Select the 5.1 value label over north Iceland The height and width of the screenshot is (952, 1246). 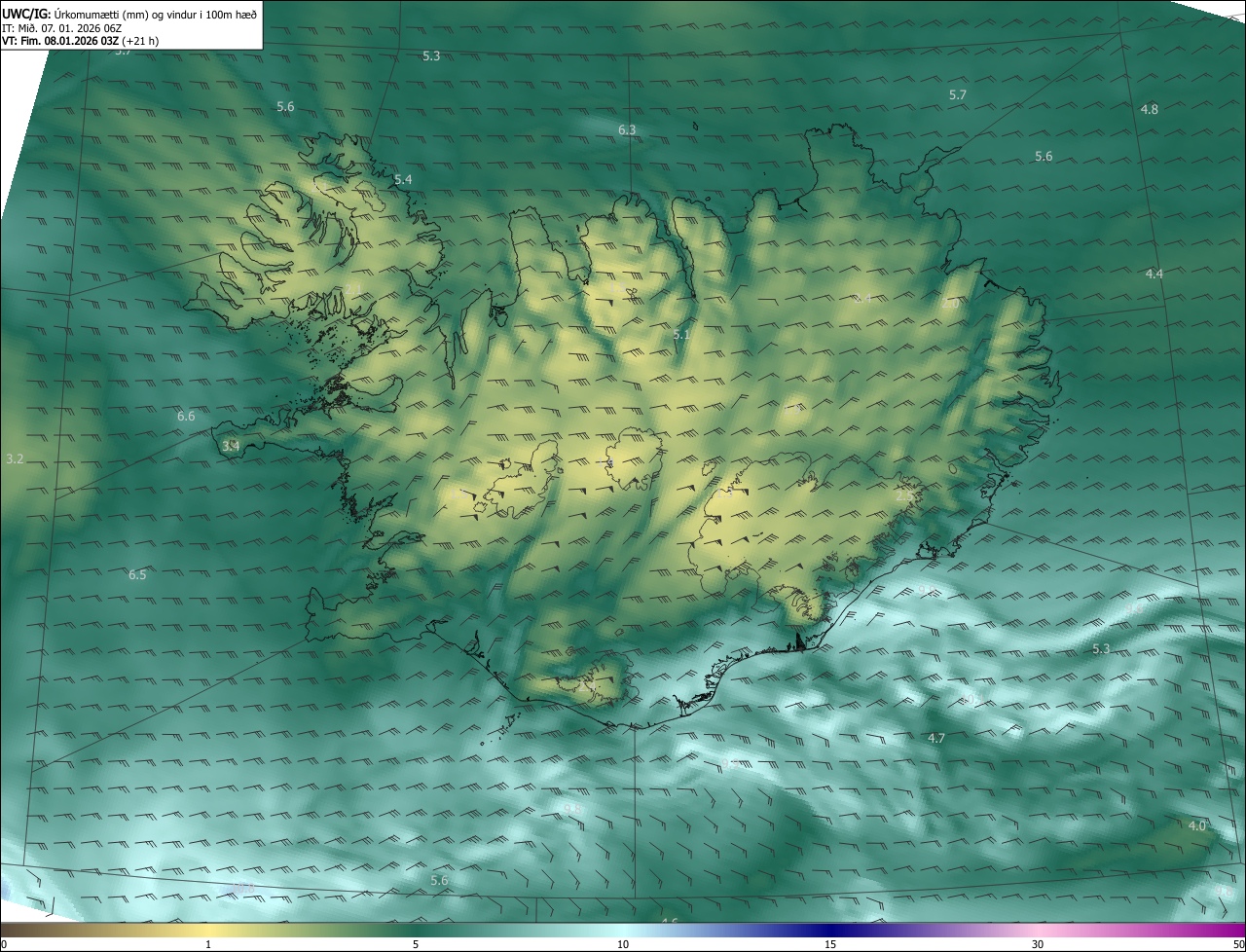681,335
